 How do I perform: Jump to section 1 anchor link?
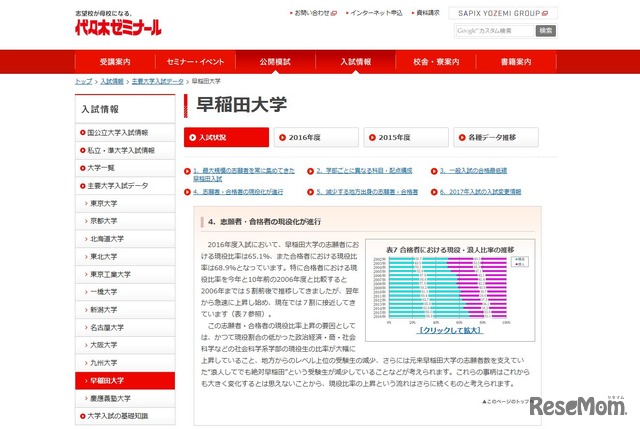tap(244, 174)
